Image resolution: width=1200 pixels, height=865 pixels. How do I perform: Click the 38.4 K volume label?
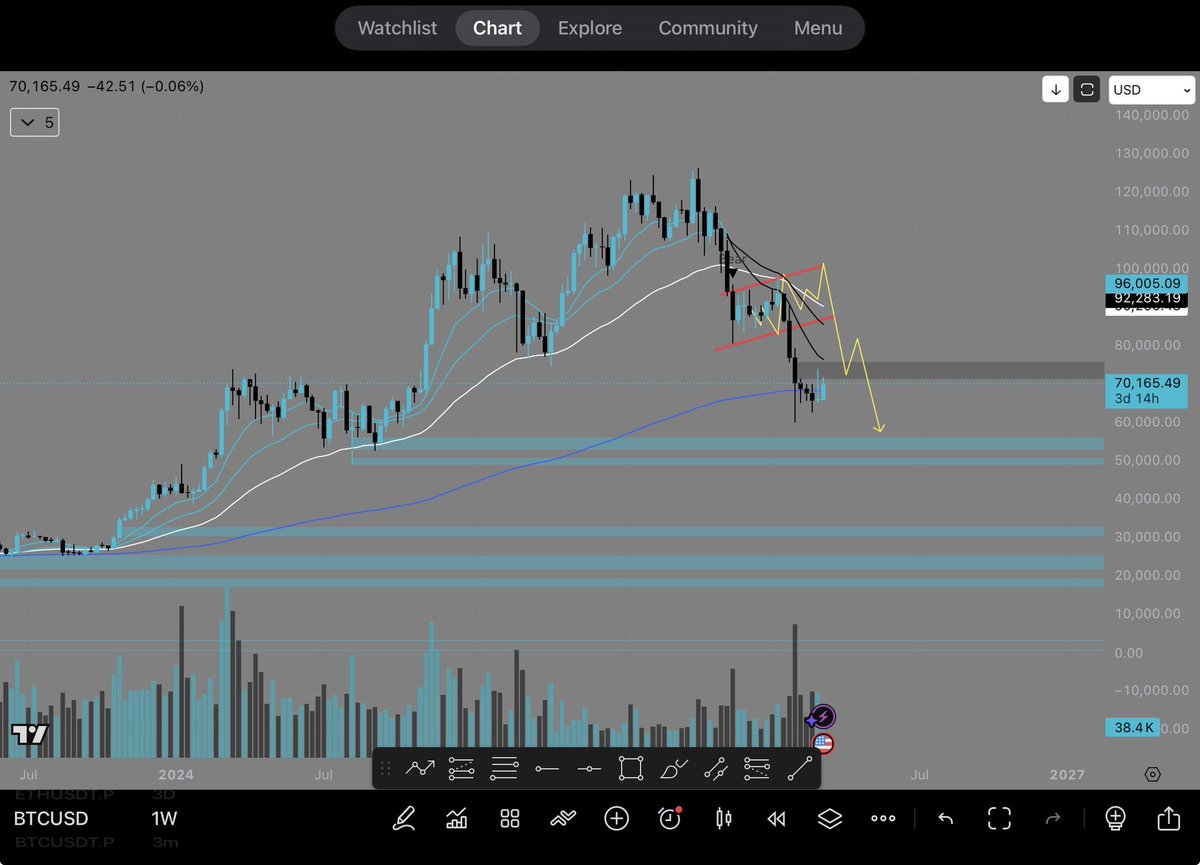pos(1133,728)
